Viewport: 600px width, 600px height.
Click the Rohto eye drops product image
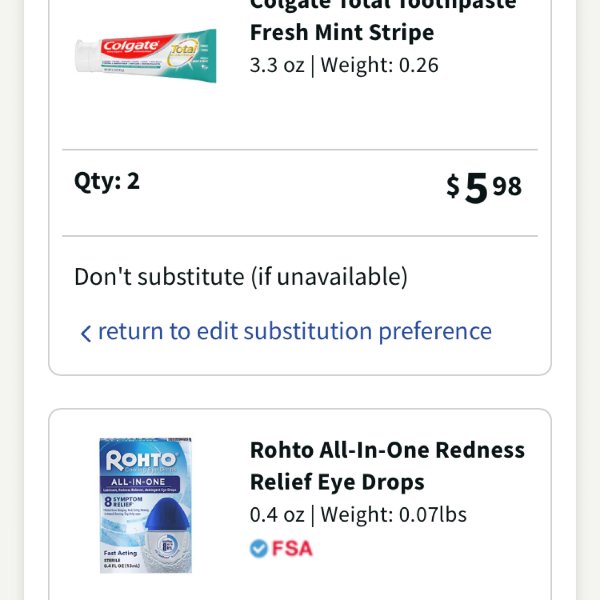(145, 505)
